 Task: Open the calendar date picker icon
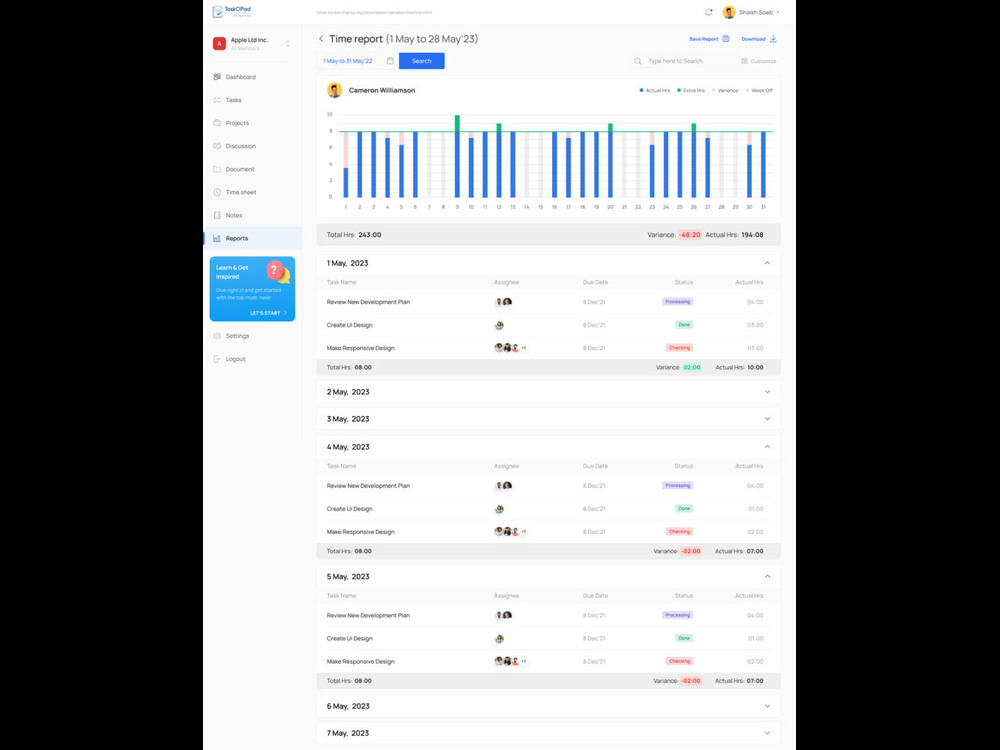pos(390,61)
